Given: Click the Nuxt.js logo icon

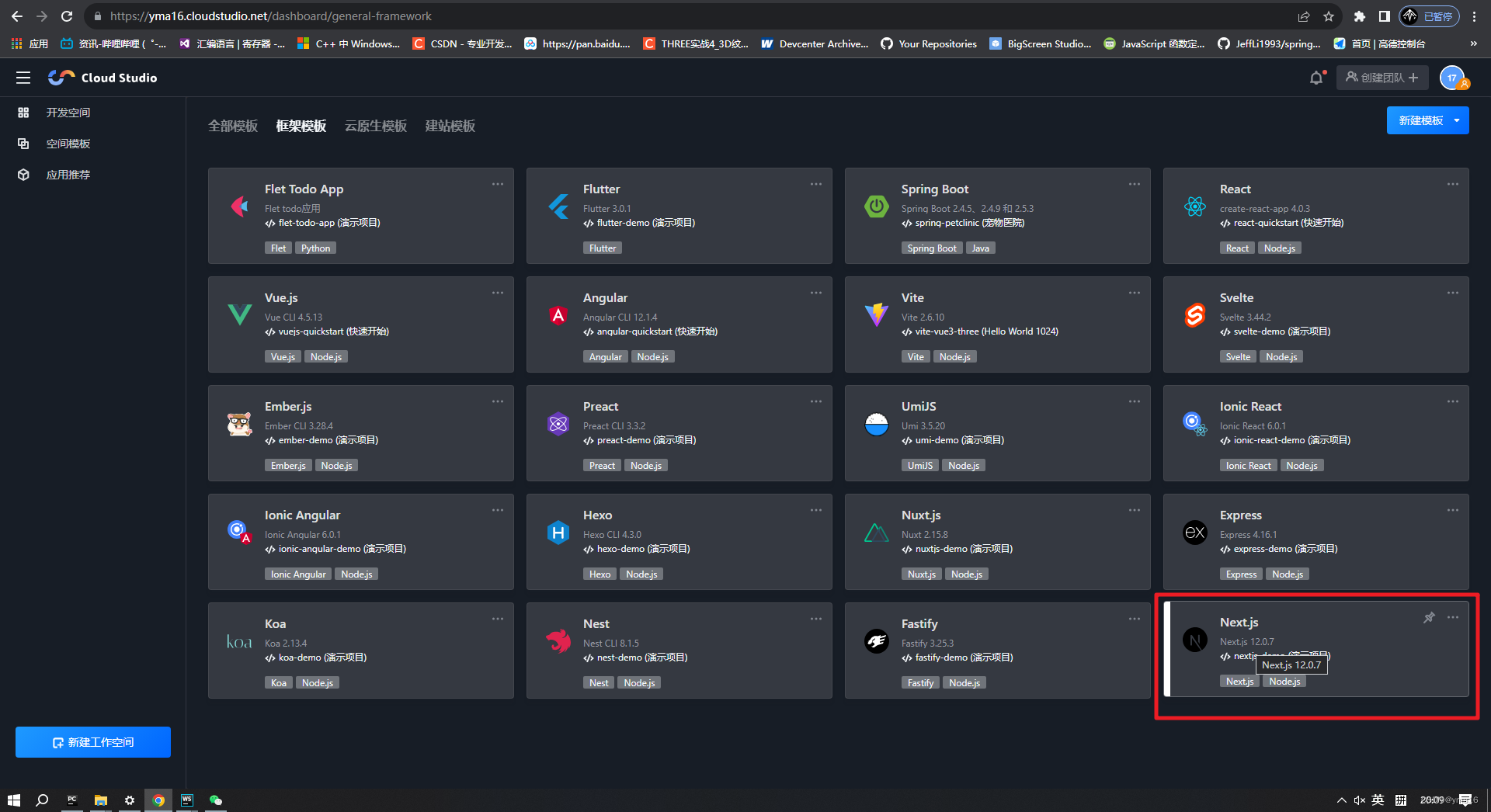Looking at the screenshot, I should [x=877, y=533].
